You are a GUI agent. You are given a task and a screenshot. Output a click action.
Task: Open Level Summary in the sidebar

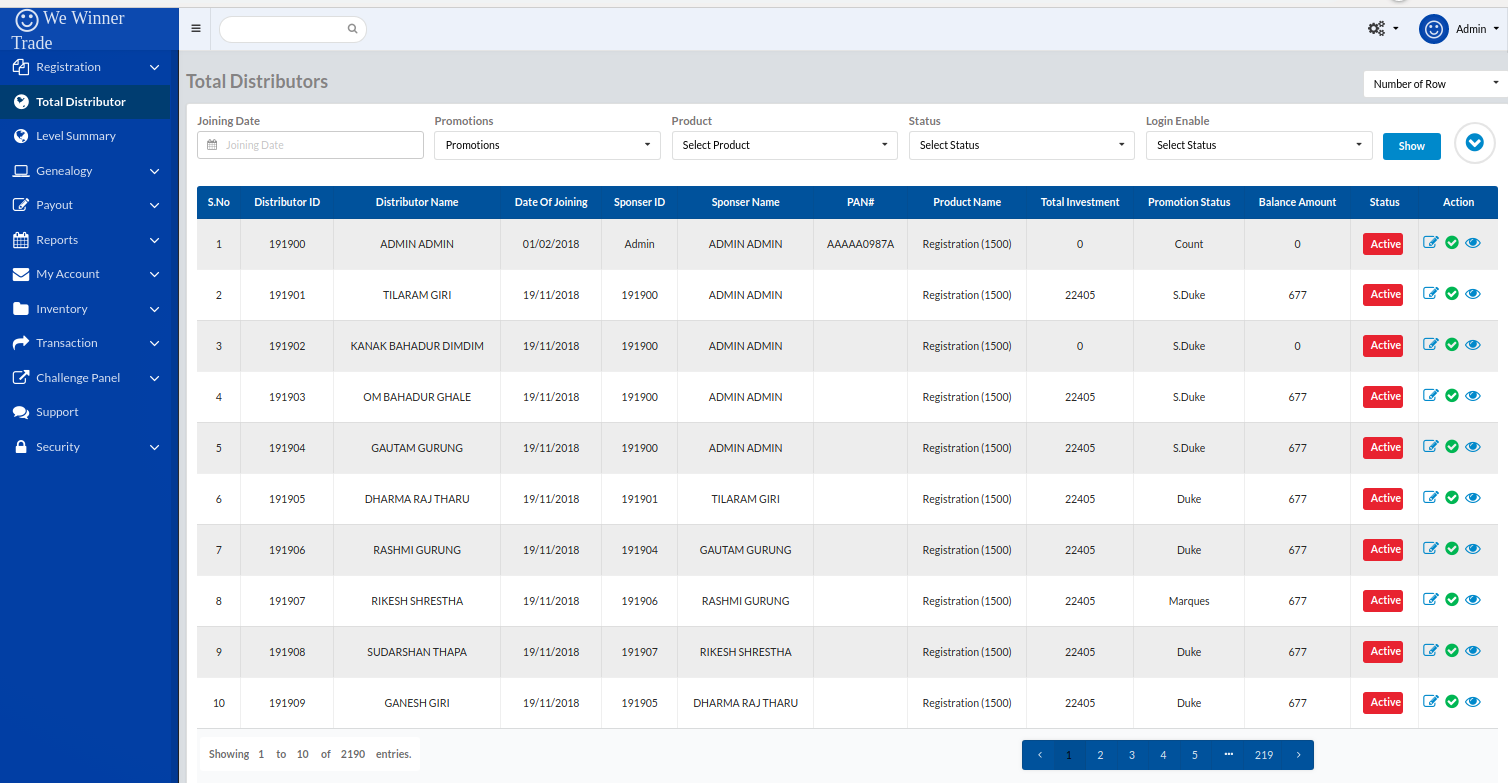(x=76, y=136)
